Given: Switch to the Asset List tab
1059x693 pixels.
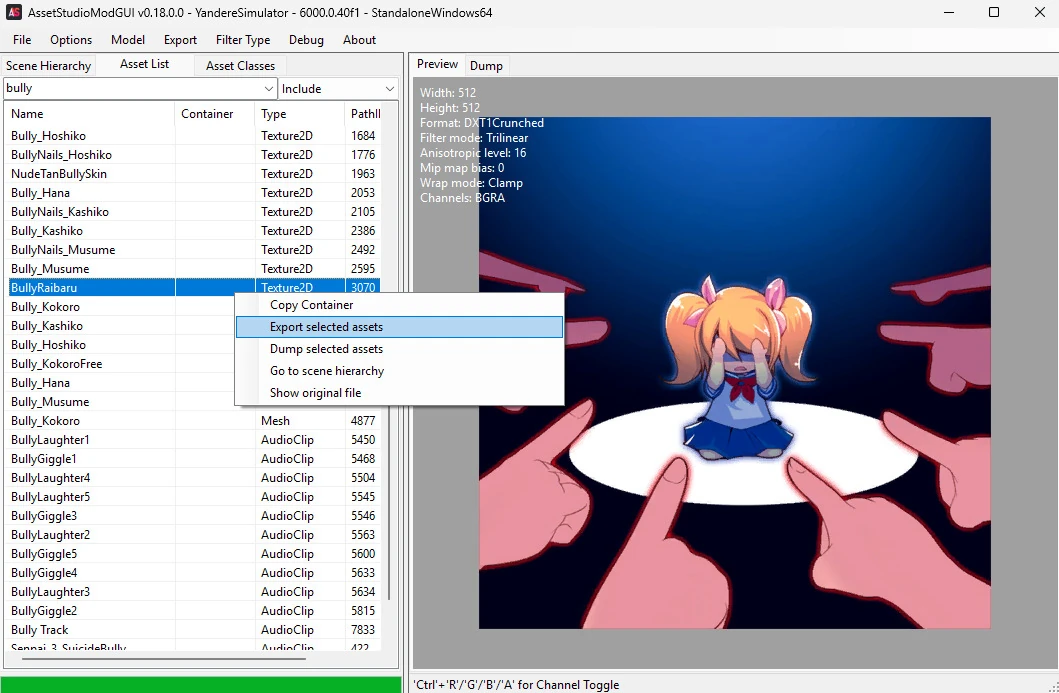Looking at the screenshot, I should (145, 64).
